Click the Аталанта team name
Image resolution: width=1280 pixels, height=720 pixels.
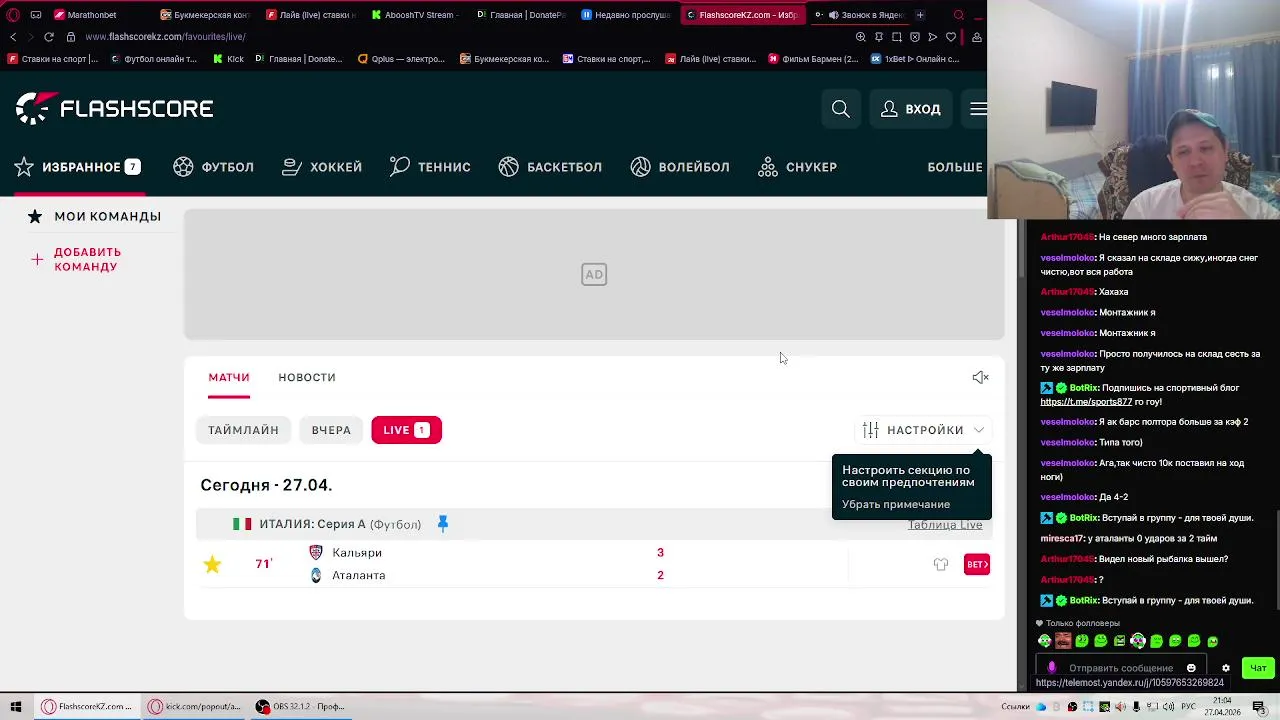click(x=359, y=575)
